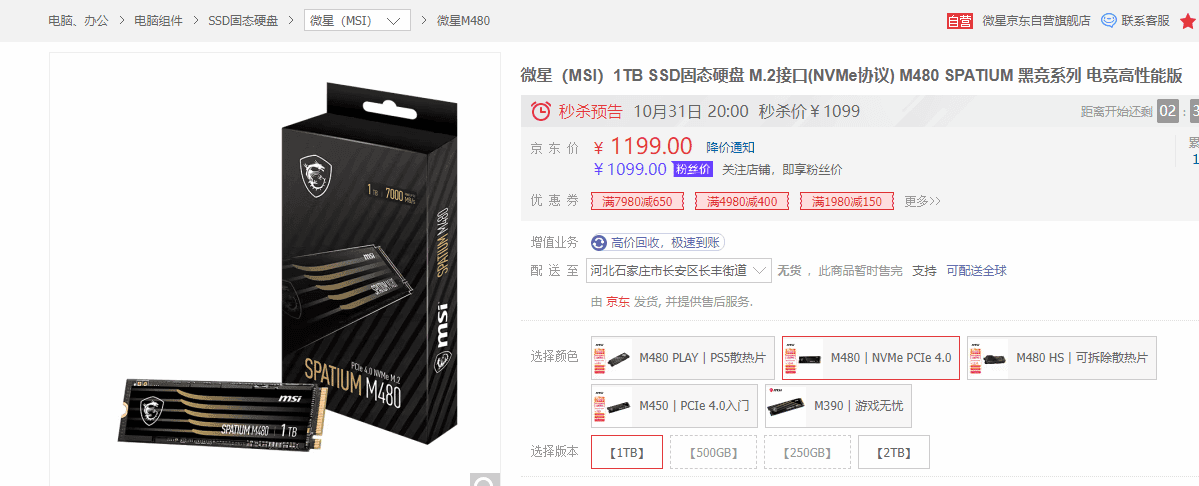
Task: Expand 更多>> coupons
Action: click(x=923, y=201)
